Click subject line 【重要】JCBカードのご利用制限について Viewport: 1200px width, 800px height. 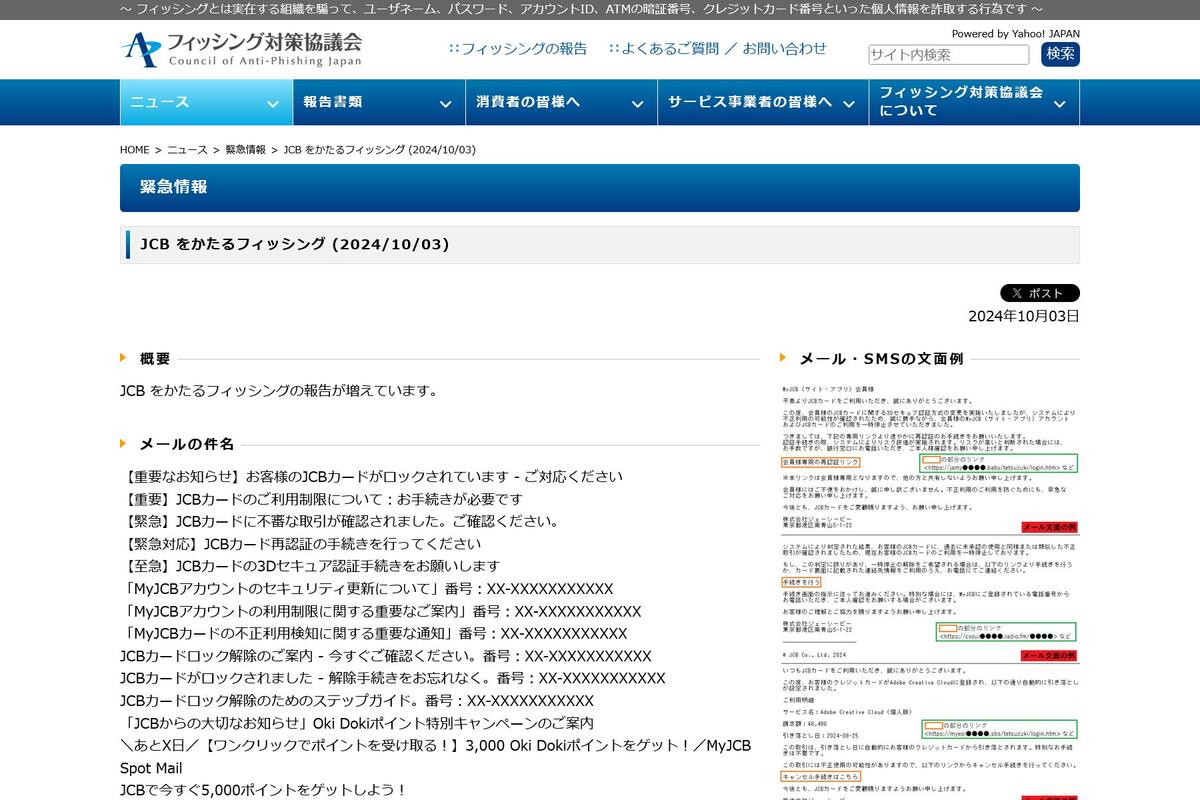coord(321,499)
